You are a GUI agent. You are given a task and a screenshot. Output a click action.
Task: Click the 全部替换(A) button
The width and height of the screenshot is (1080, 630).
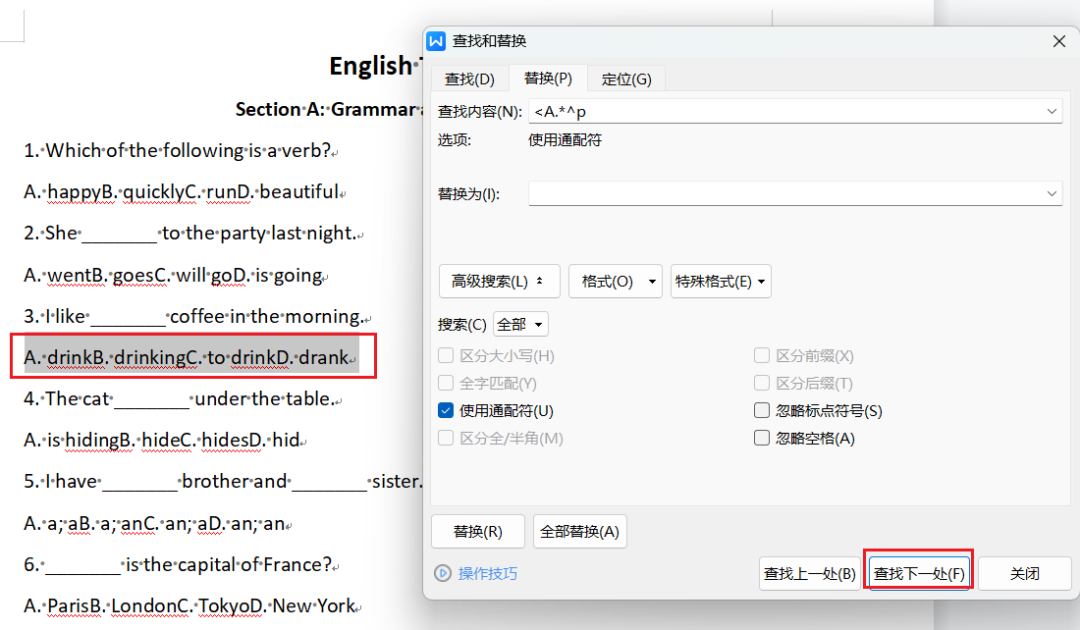pyautogui.click(x=579, y=532)
